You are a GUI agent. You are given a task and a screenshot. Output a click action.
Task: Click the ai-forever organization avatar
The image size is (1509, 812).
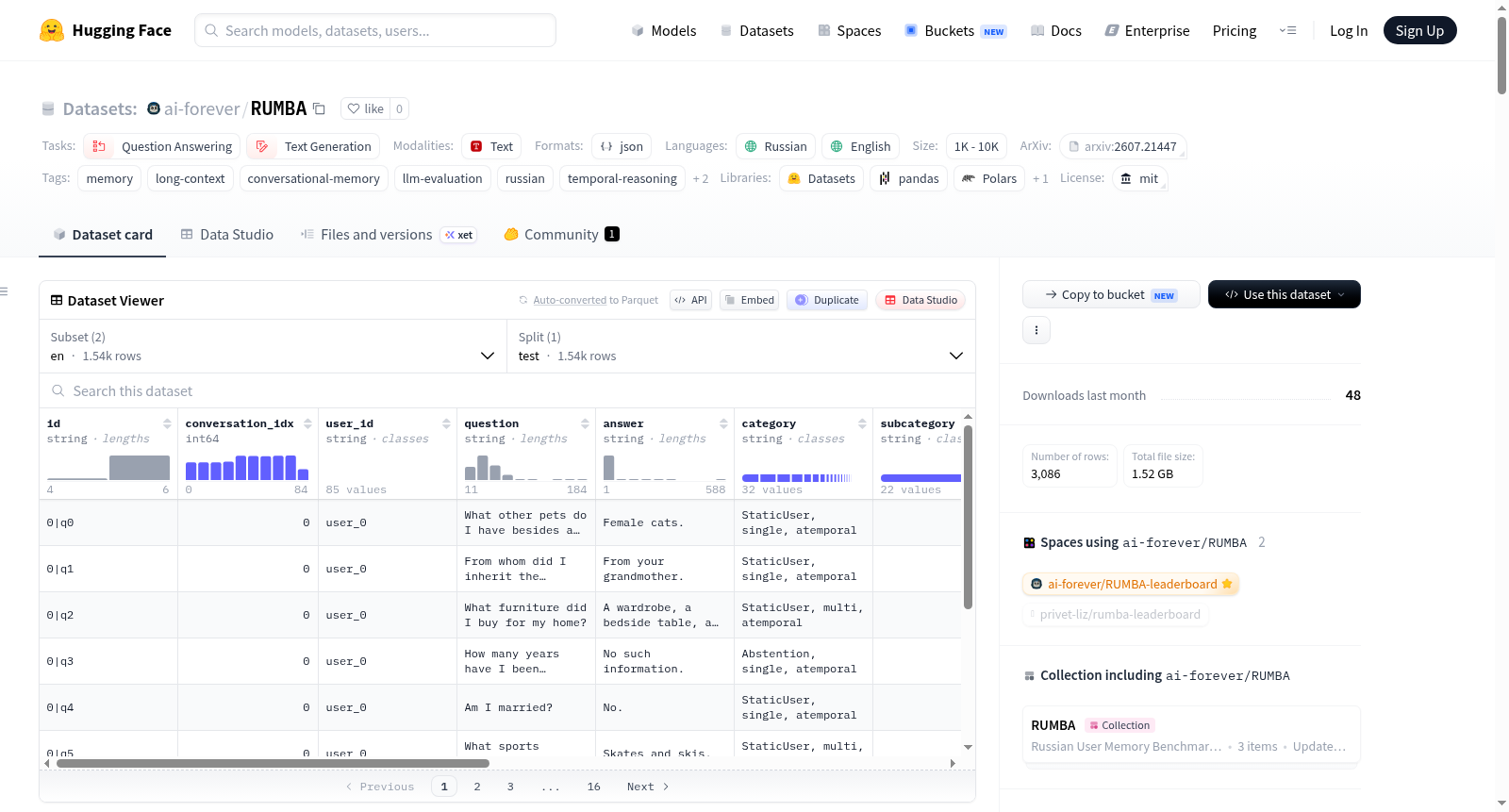click(x=154, y=108)
